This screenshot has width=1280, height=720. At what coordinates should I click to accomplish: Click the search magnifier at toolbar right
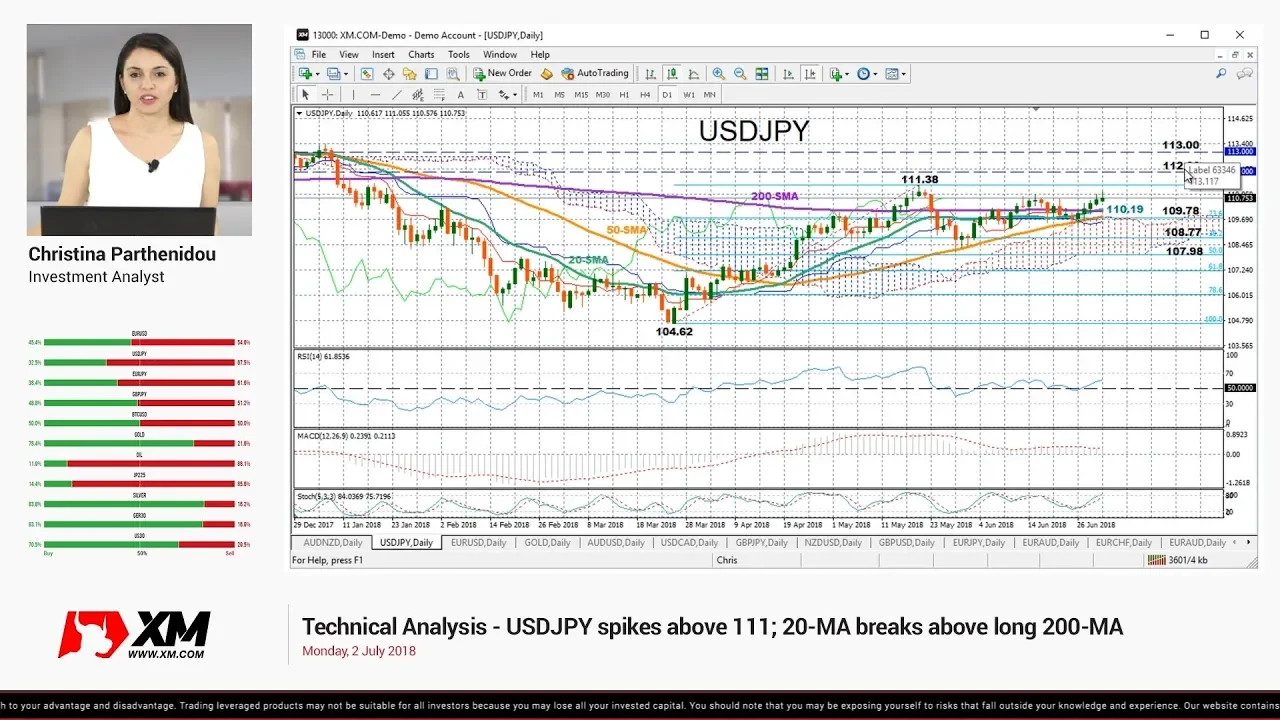(1221, 73)
